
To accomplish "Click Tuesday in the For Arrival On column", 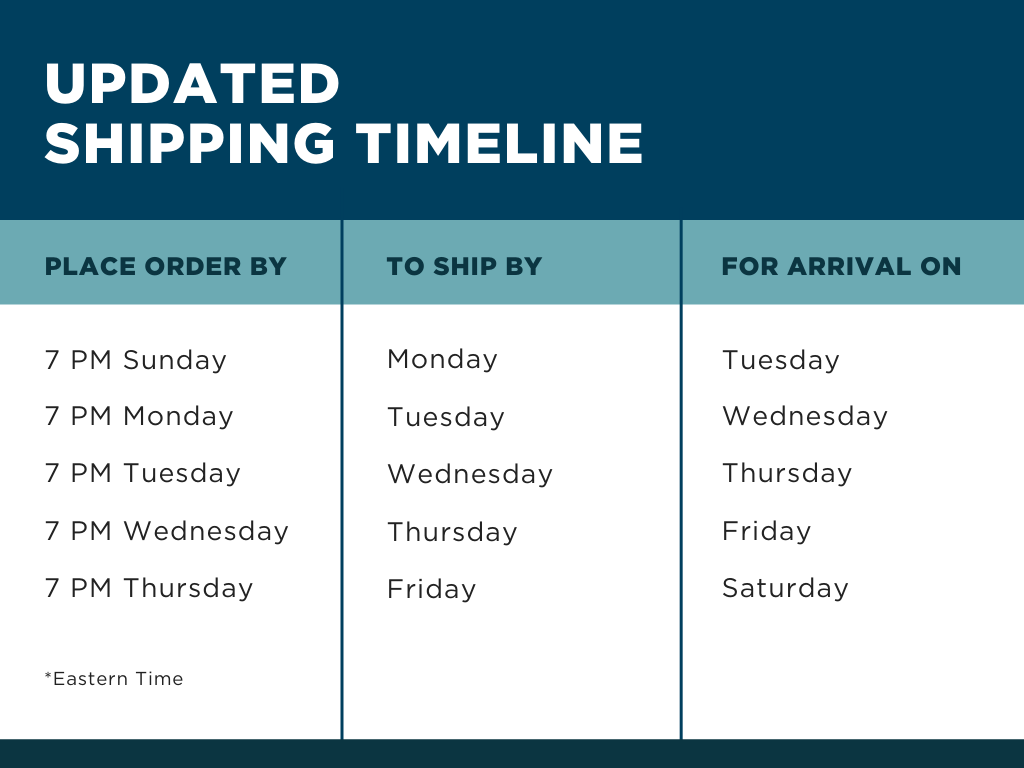I will tap(781, 360).
